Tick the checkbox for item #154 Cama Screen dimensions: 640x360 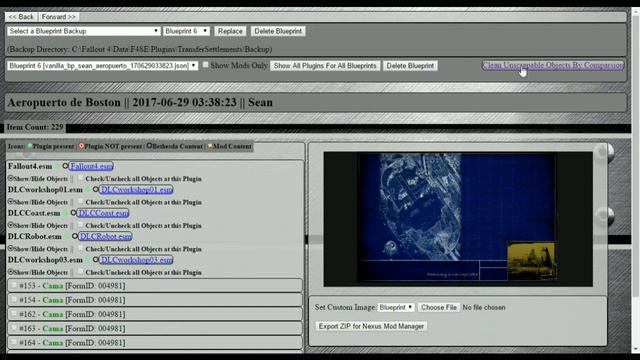pyautogui.click(x=14, y=300)
